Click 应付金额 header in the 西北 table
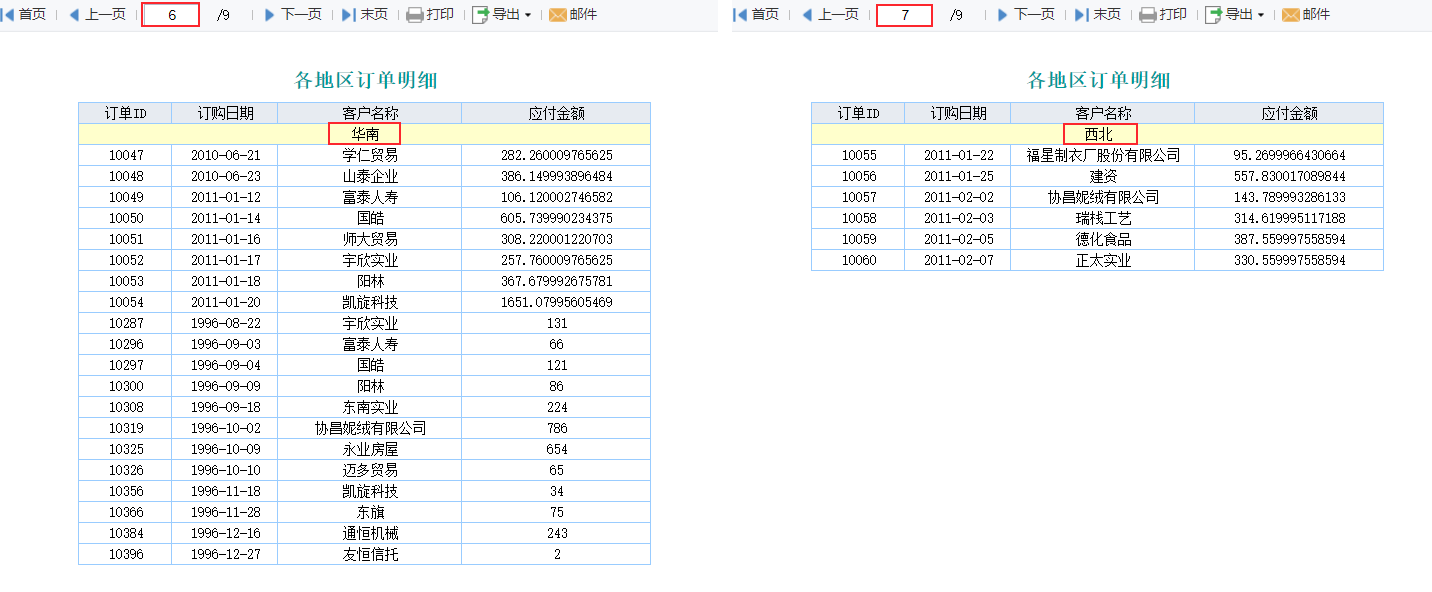Image resolution: width=1432 pixels, height=592 pixels. 1290,113
